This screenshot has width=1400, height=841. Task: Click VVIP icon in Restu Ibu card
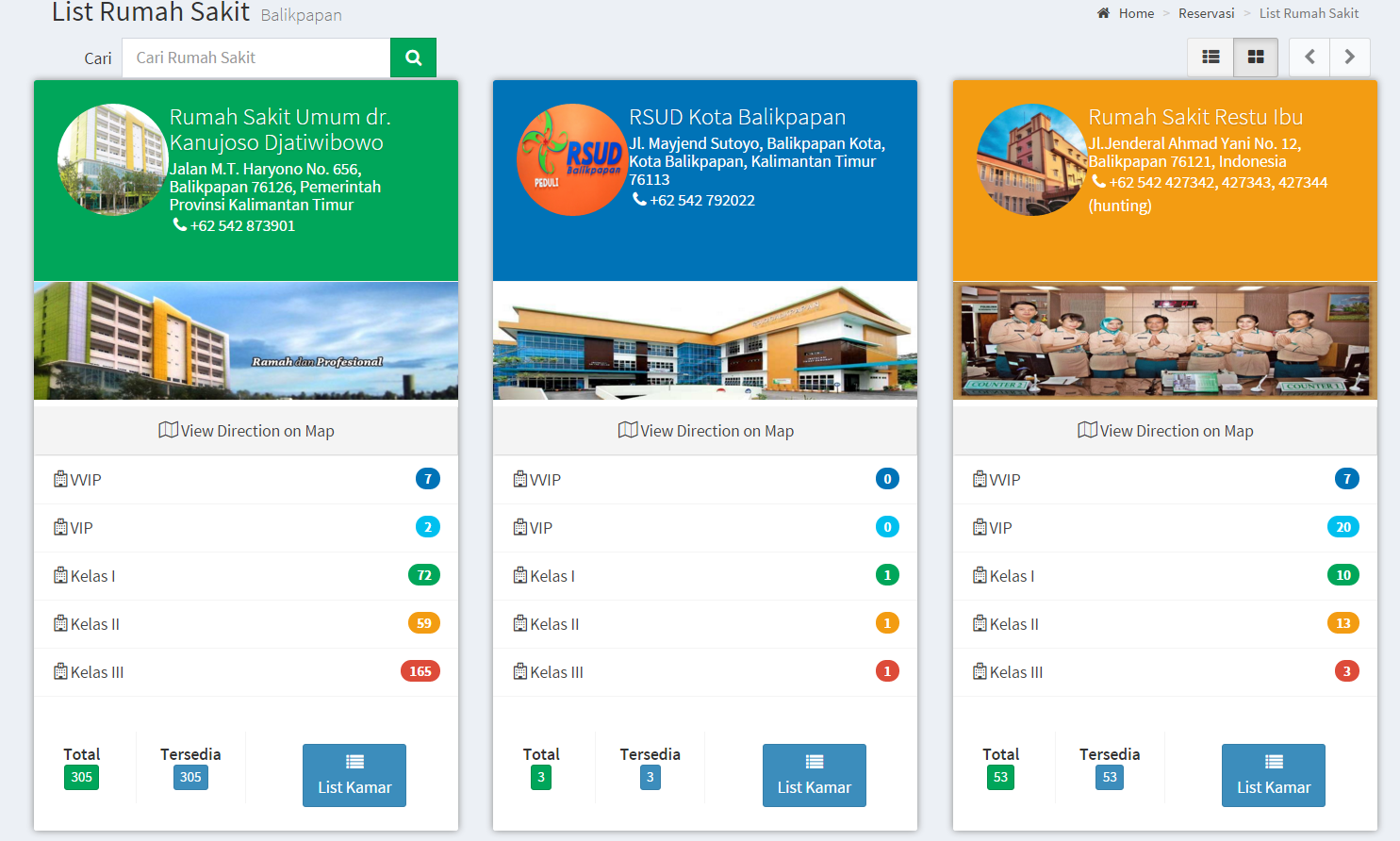click(980, 479)
